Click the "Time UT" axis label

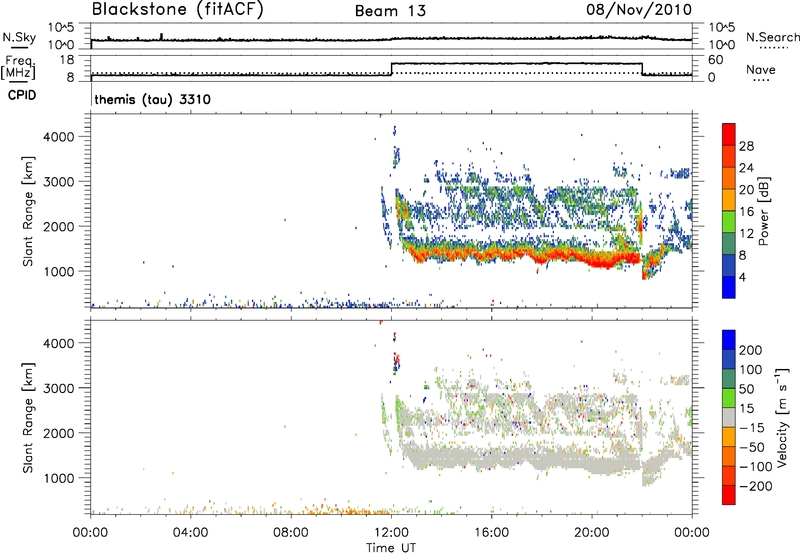(x=391, y=547)
